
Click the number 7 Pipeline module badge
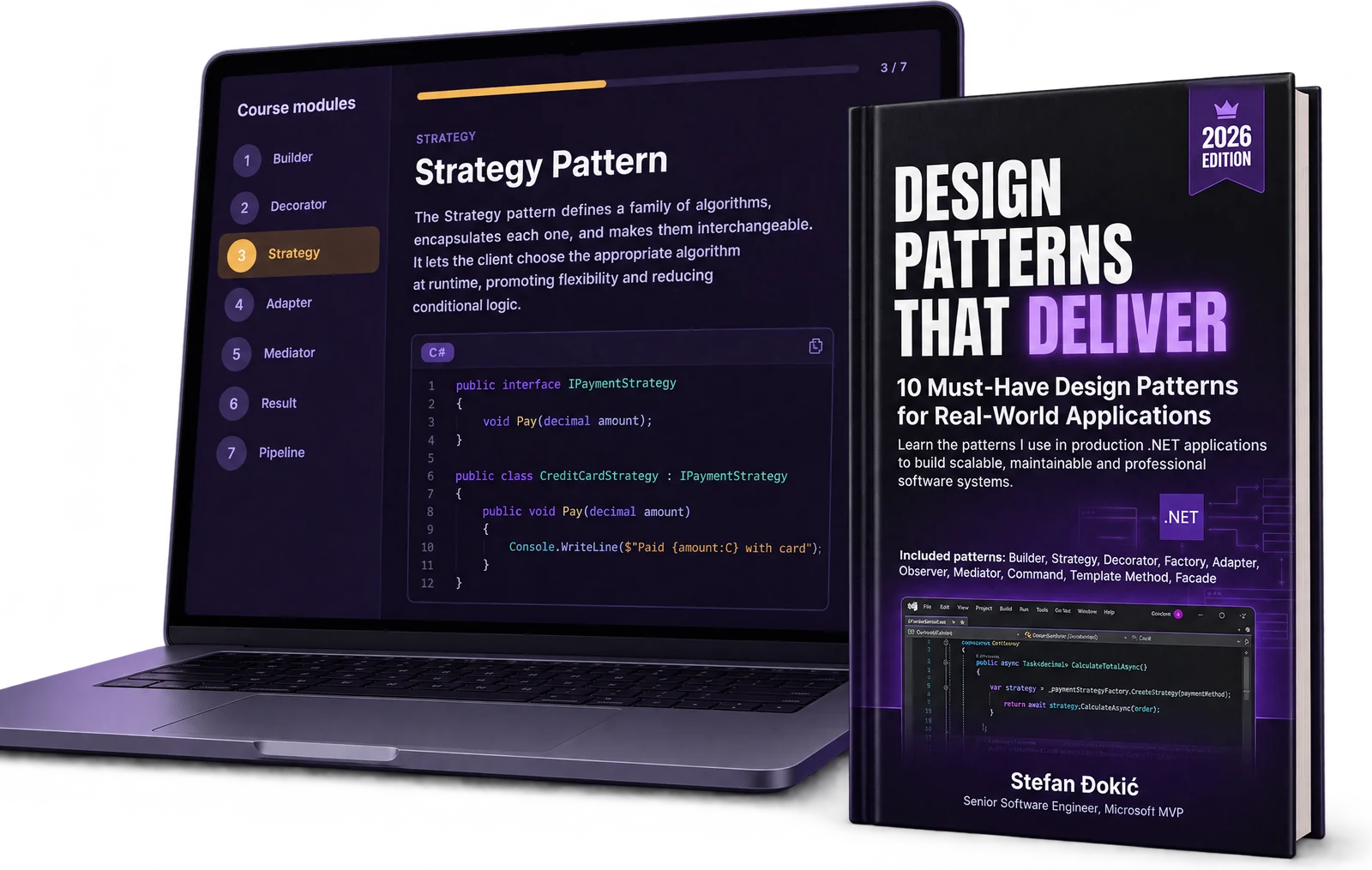(231, 453)
